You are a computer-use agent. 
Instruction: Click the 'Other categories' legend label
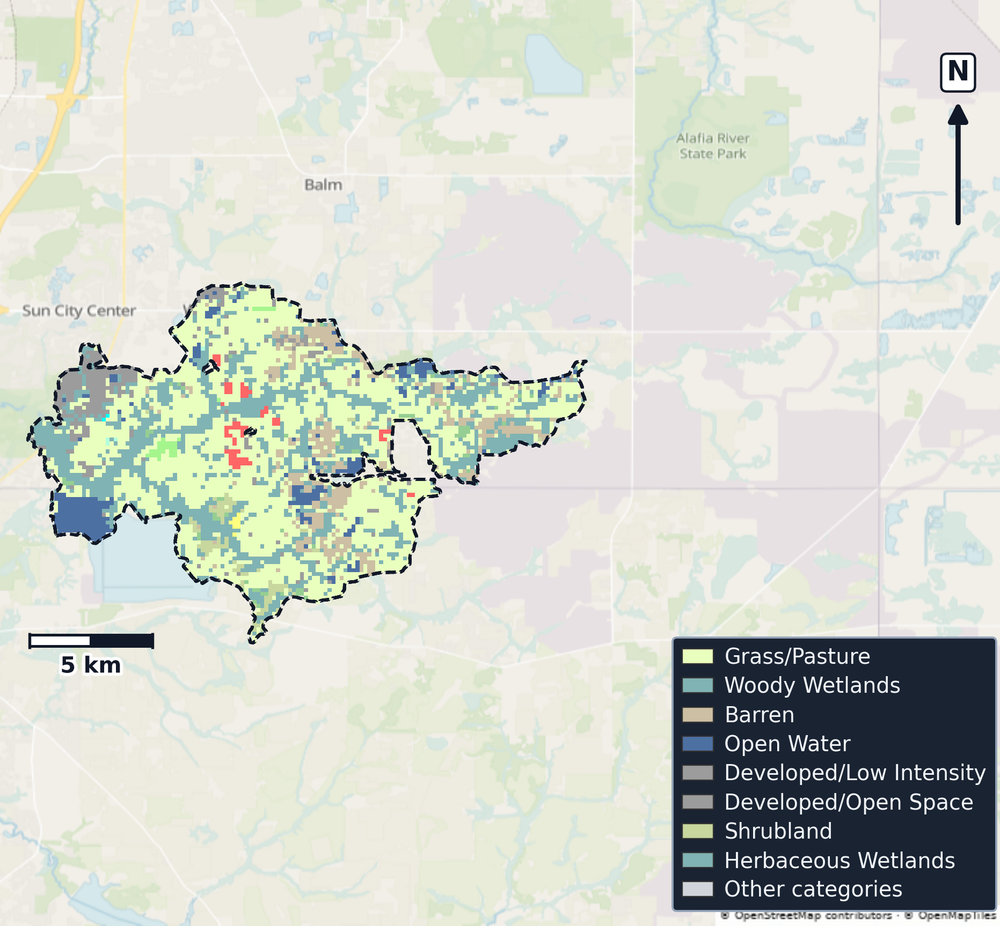(x=813, y=889)
